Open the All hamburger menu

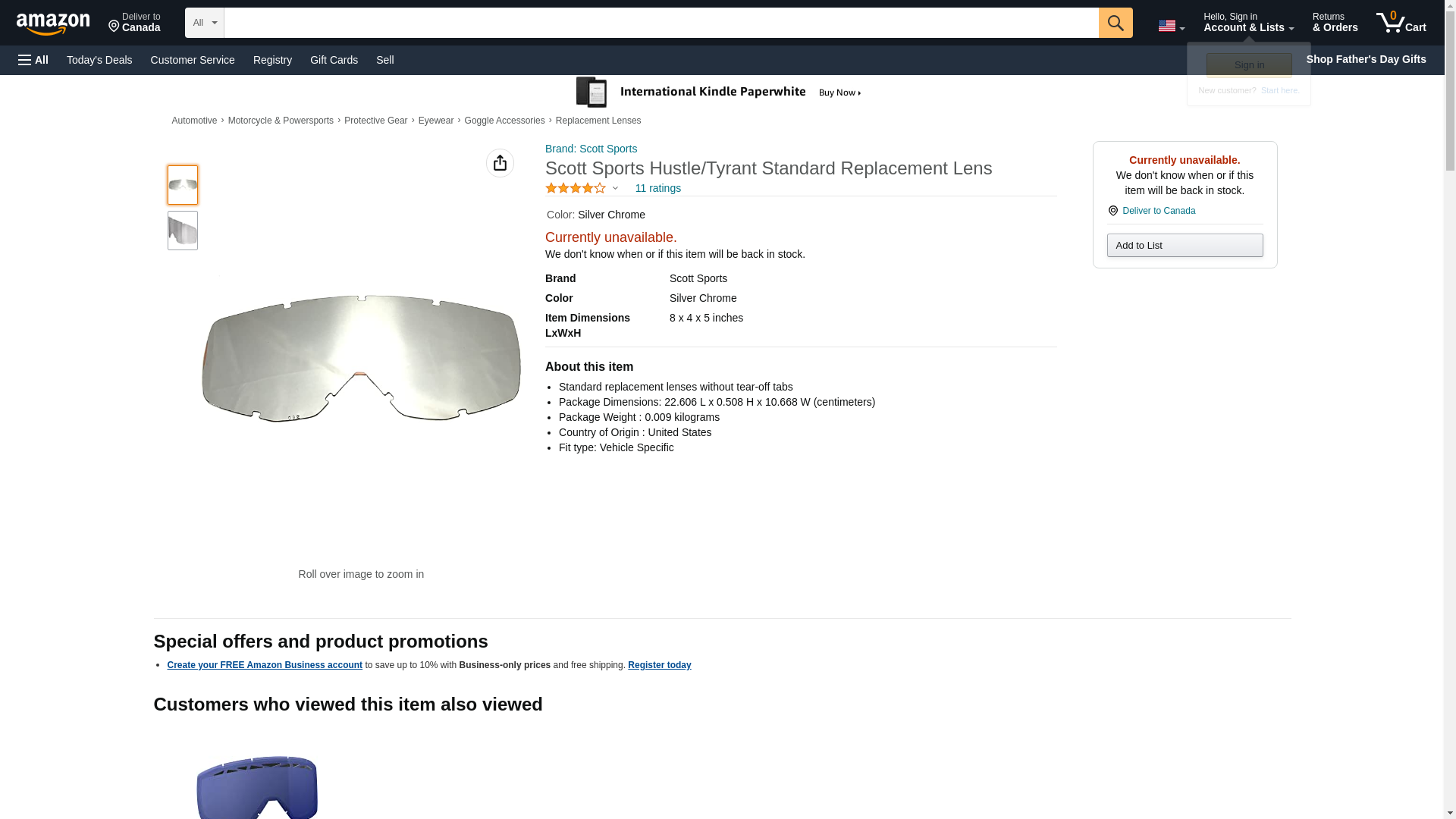(x=33, y=60)
